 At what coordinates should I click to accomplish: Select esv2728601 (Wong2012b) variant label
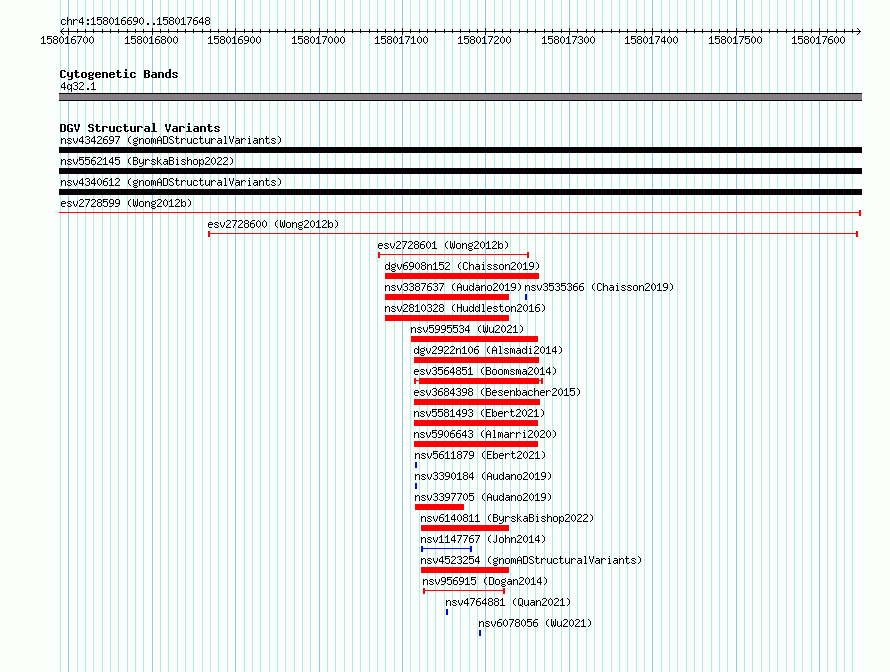[x=443, y=245]
